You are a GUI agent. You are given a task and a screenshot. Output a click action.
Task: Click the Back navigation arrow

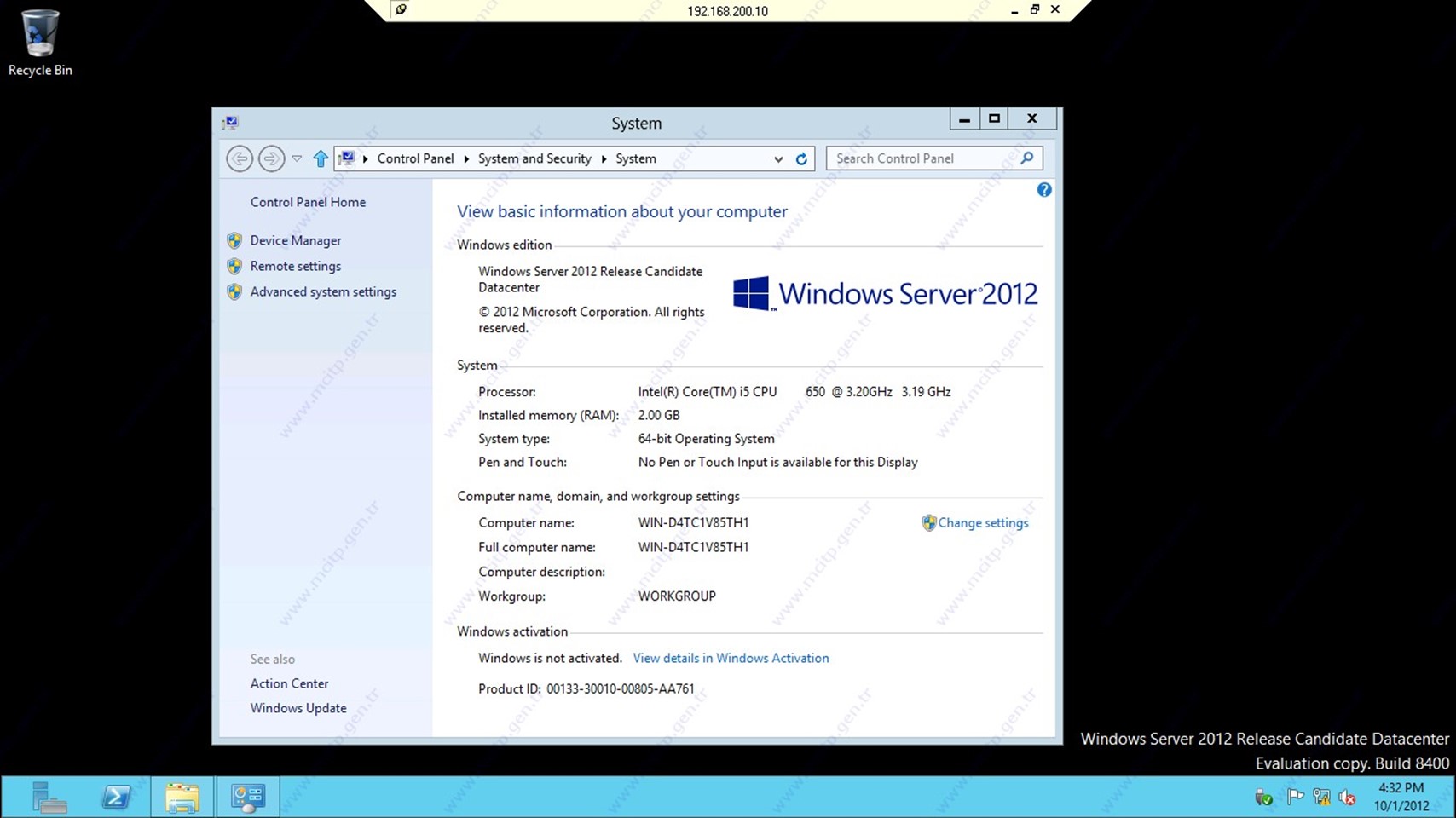(x=240, y=158)
